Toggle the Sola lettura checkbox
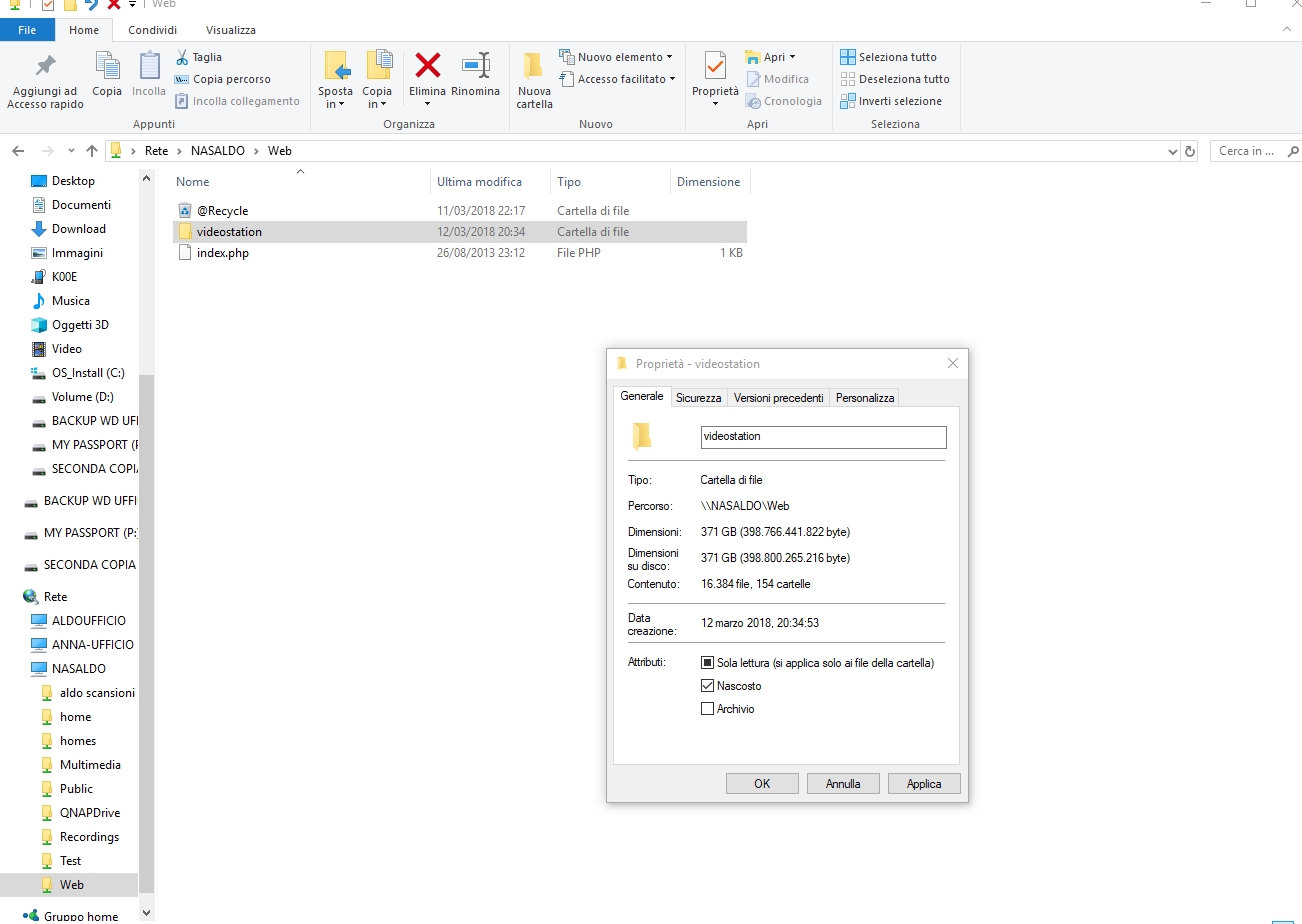The image size is (1302, 924). [x=707, y=663]
